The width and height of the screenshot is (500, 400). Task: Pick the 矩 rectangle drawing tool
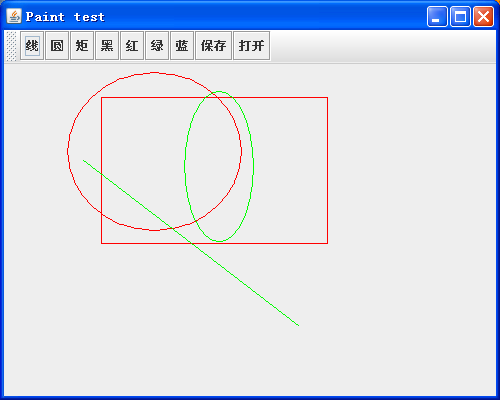tap(82, 46)
